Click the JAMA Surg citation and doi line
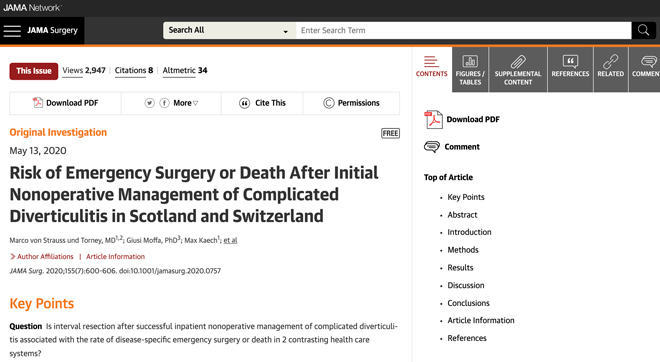 tap(115, 271)
